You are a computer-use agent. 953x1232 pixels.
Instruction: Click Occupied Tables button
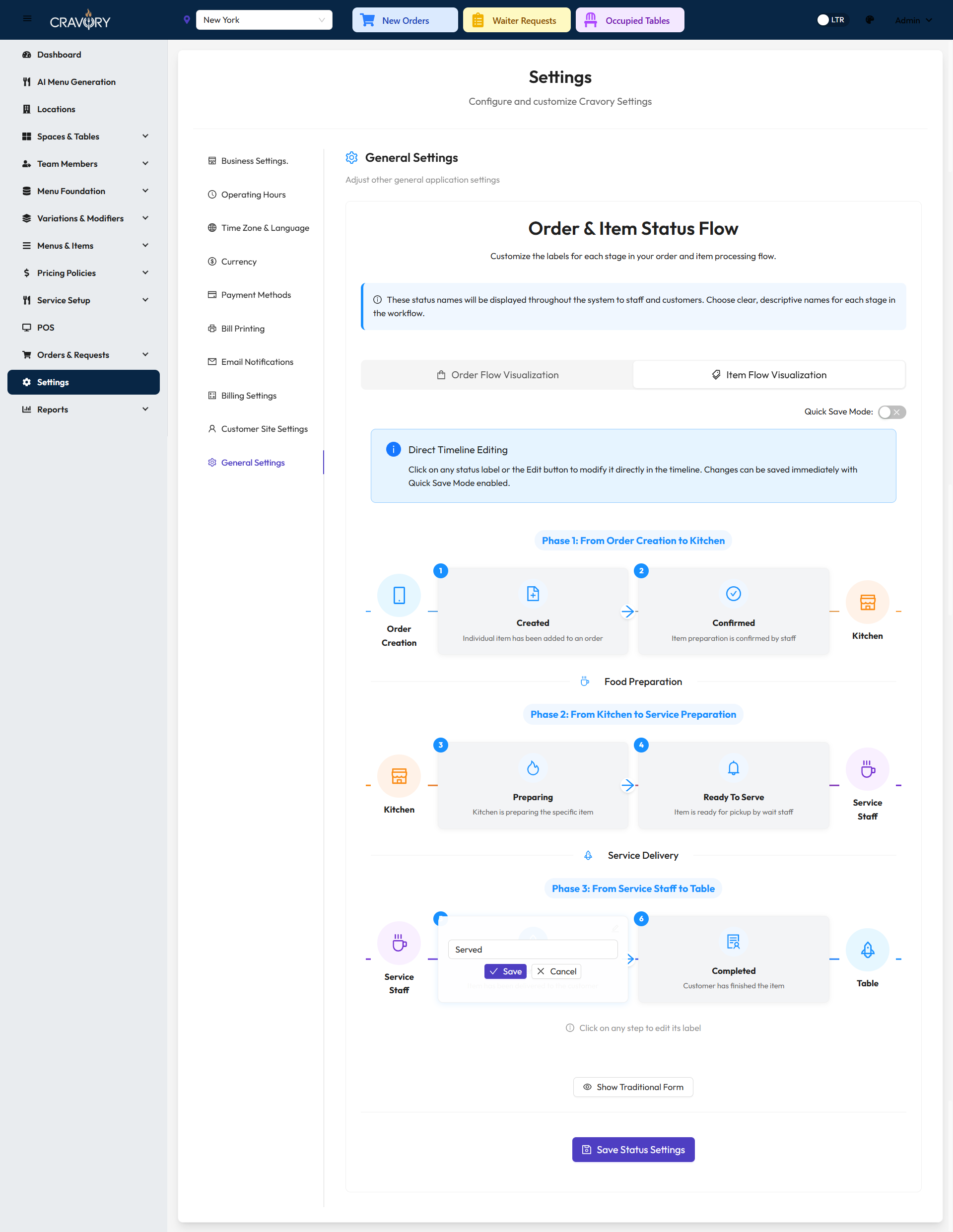click(630, 20)
